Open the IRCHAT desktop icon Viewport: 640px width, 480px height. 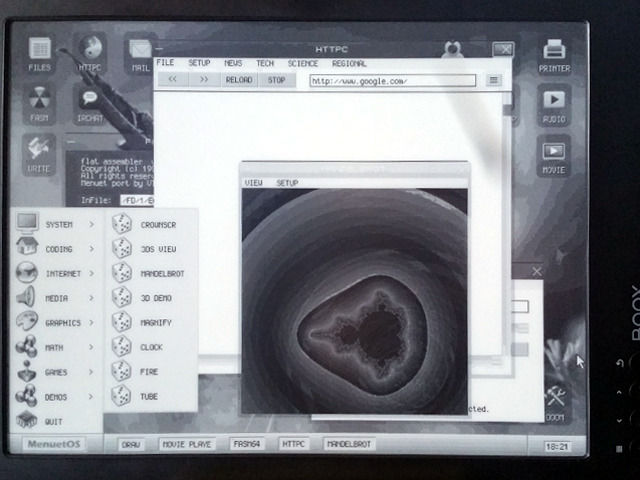(90, 104)
